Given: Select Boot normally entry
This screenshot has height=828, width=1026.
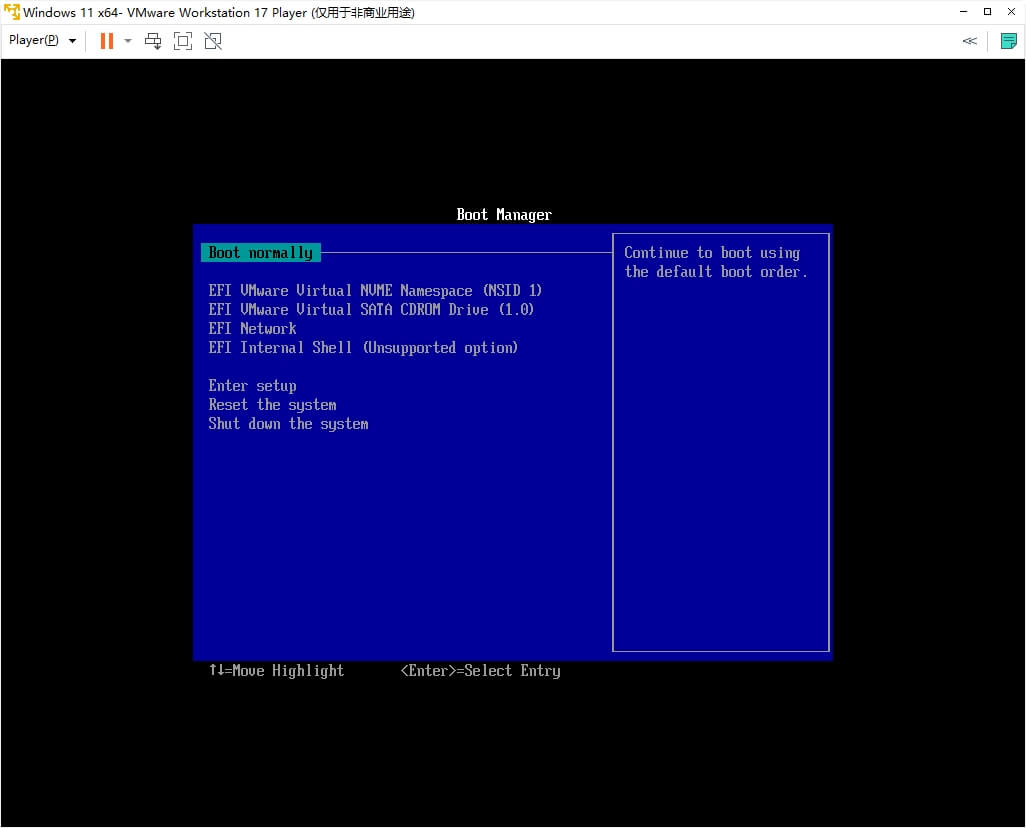Looking at the screenshot, I should pos(260,253).
